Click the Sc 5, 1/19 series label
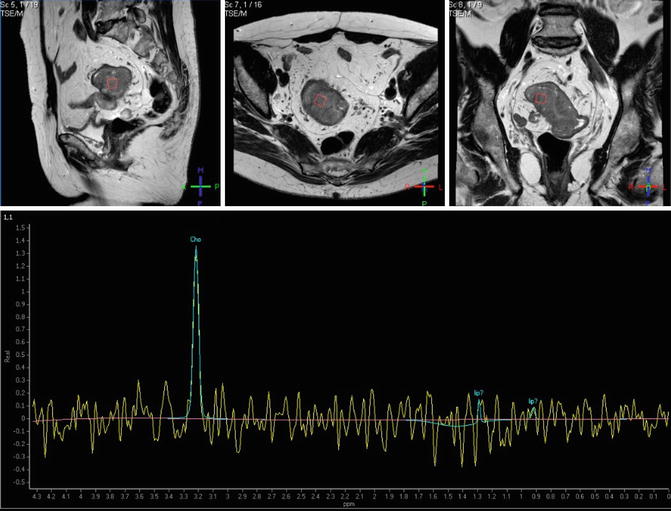Viewport: 671px width, 511px height. (x=21, y=6)
